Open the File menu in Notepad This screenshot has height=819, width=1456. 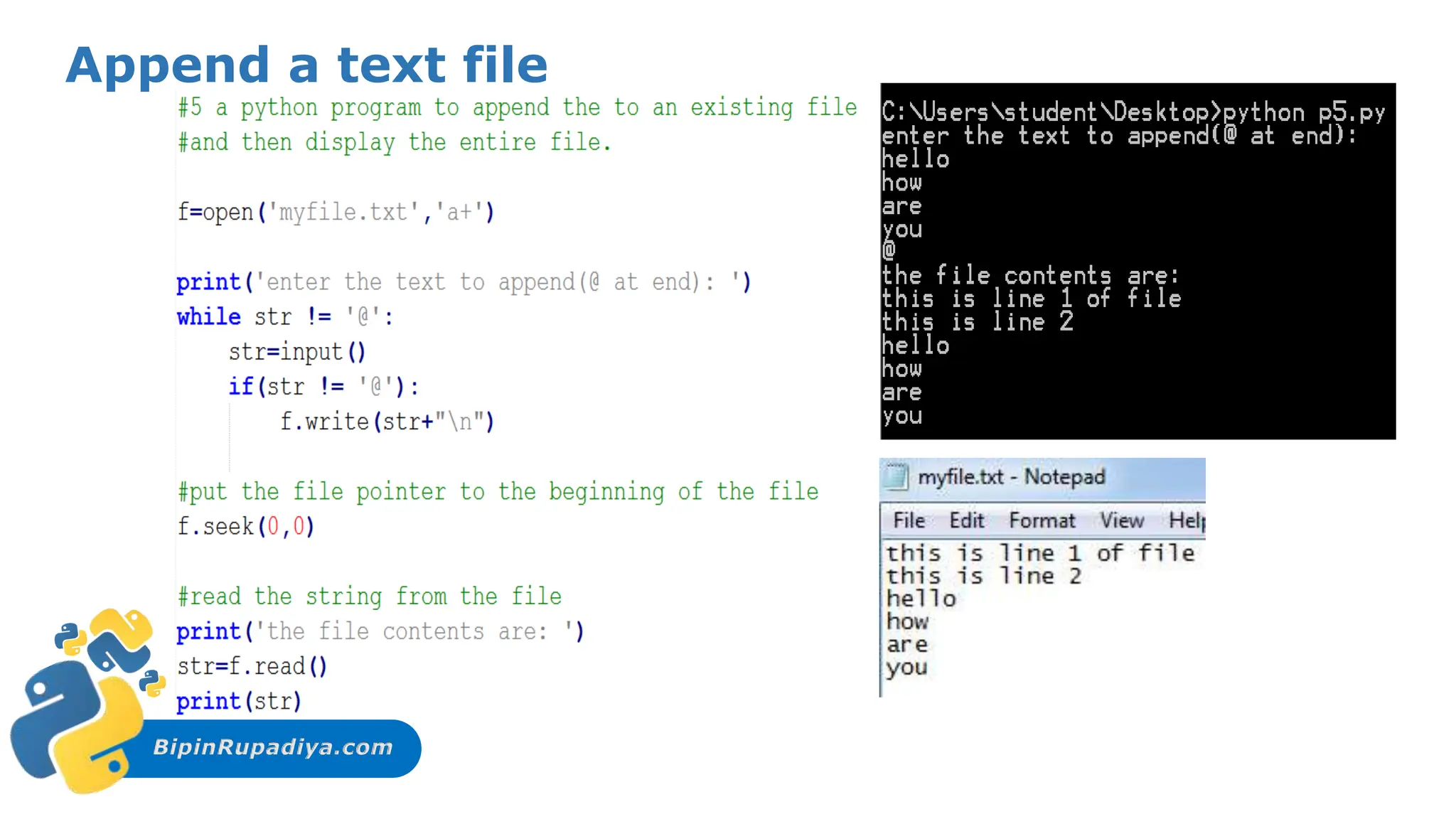[x=909, y=520]
